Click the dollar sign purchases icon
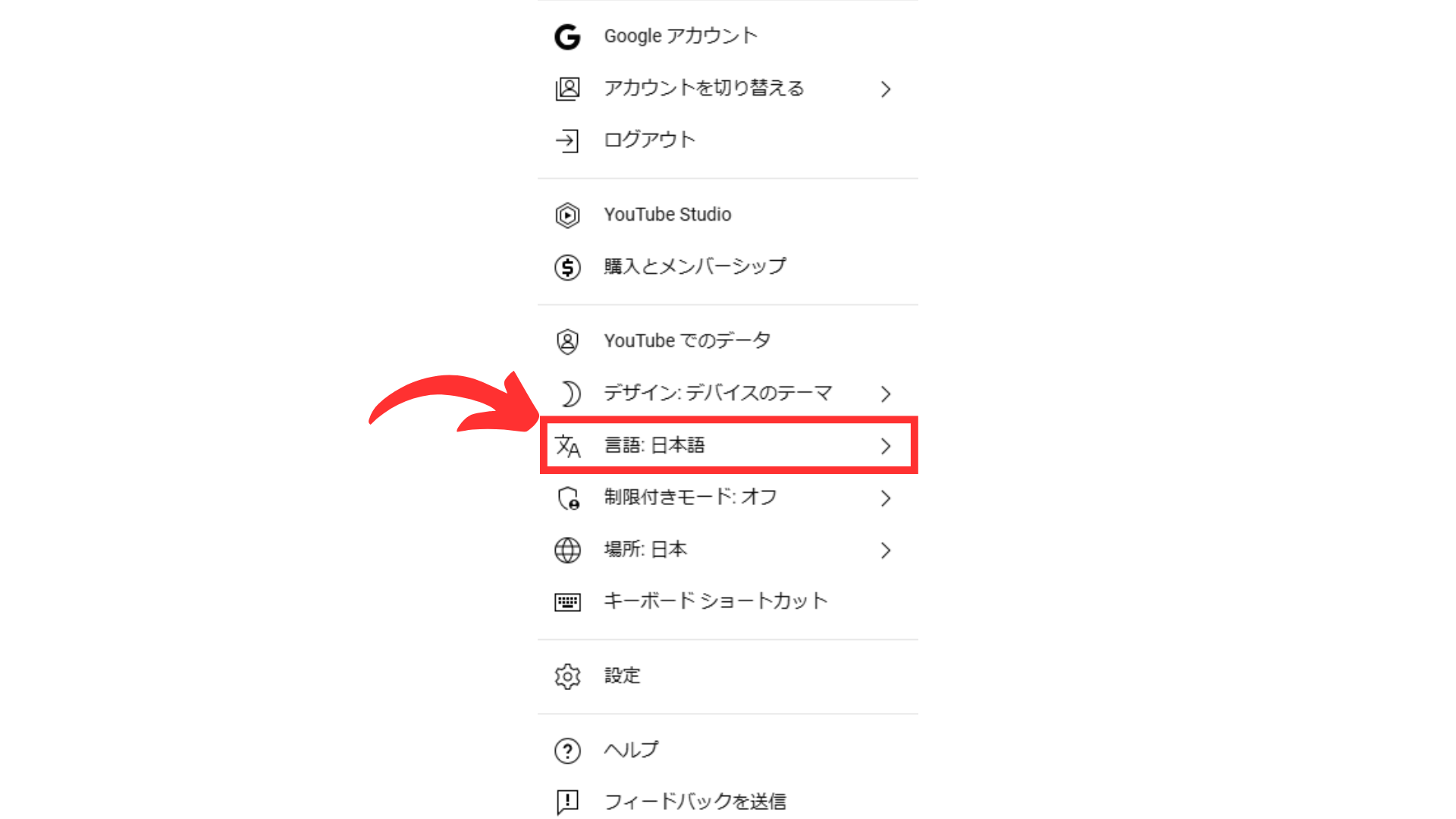The image size is (1456, 819). pyautogui.click(x=567, y=267)
